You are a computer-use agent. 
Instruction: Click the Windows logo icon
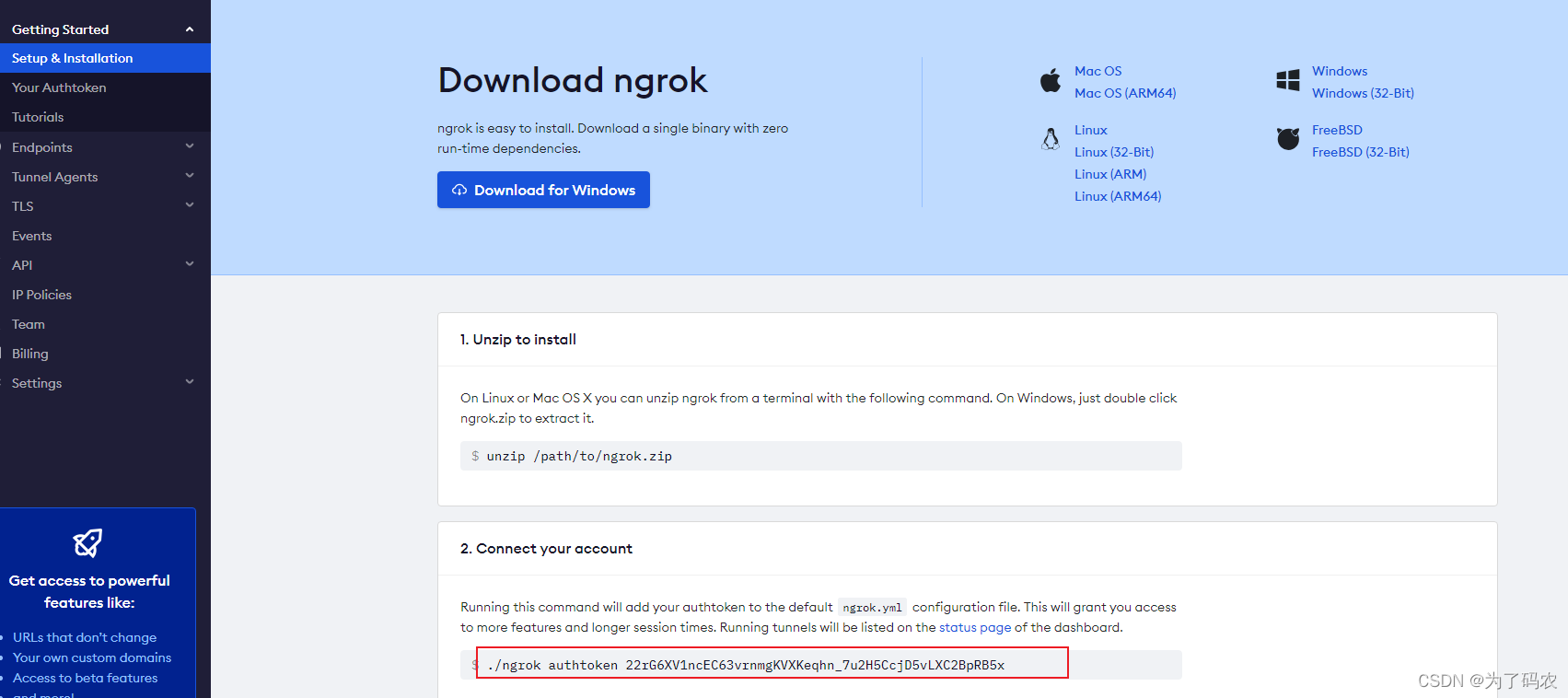tap(1288, 80)
